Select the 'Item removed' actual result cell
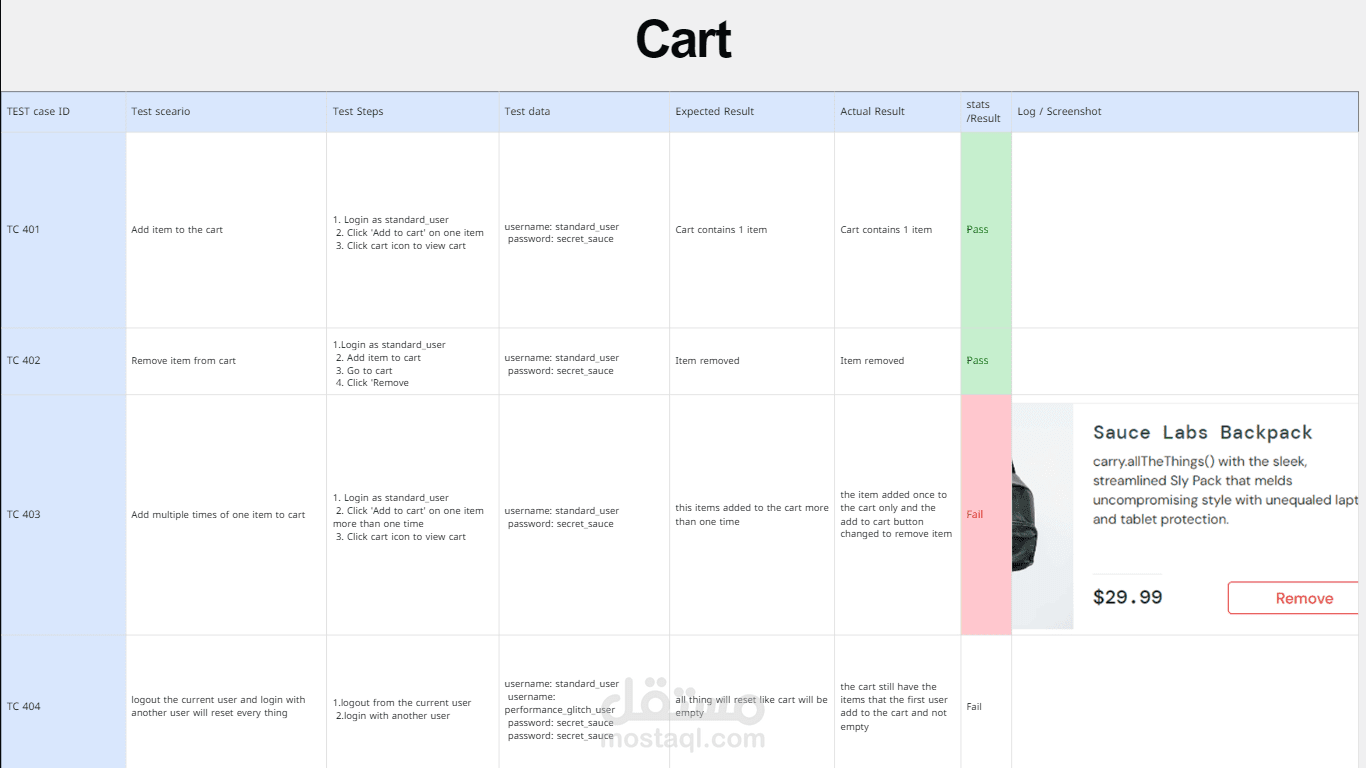1366x768 pixels. [897, 361]
